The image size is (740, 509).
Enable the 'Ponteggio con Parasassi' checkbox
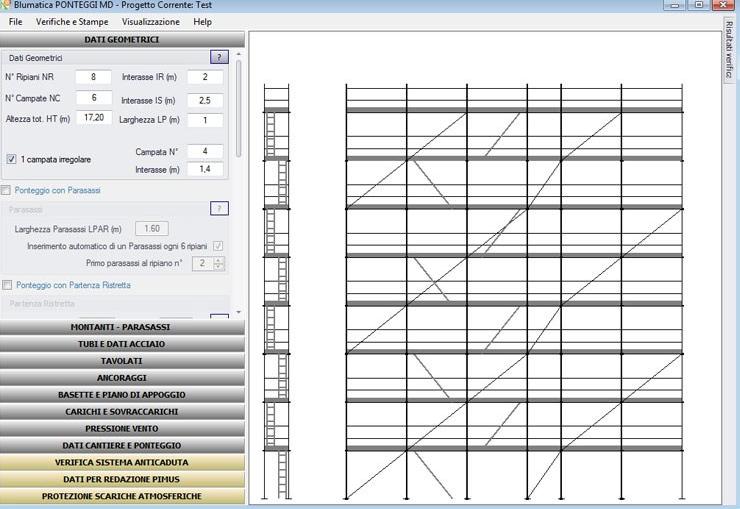tap(7, 190)
